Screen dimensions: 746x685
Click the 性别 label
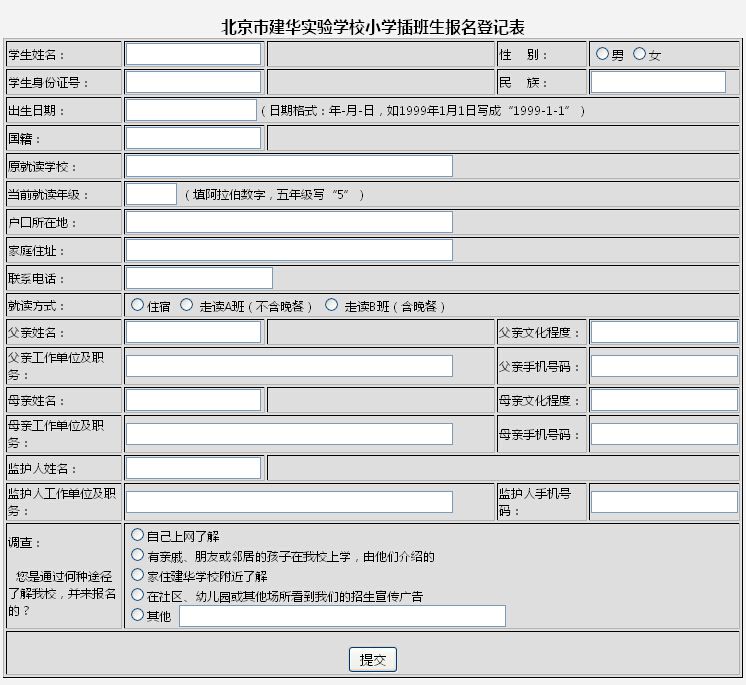tap(523, 55)
